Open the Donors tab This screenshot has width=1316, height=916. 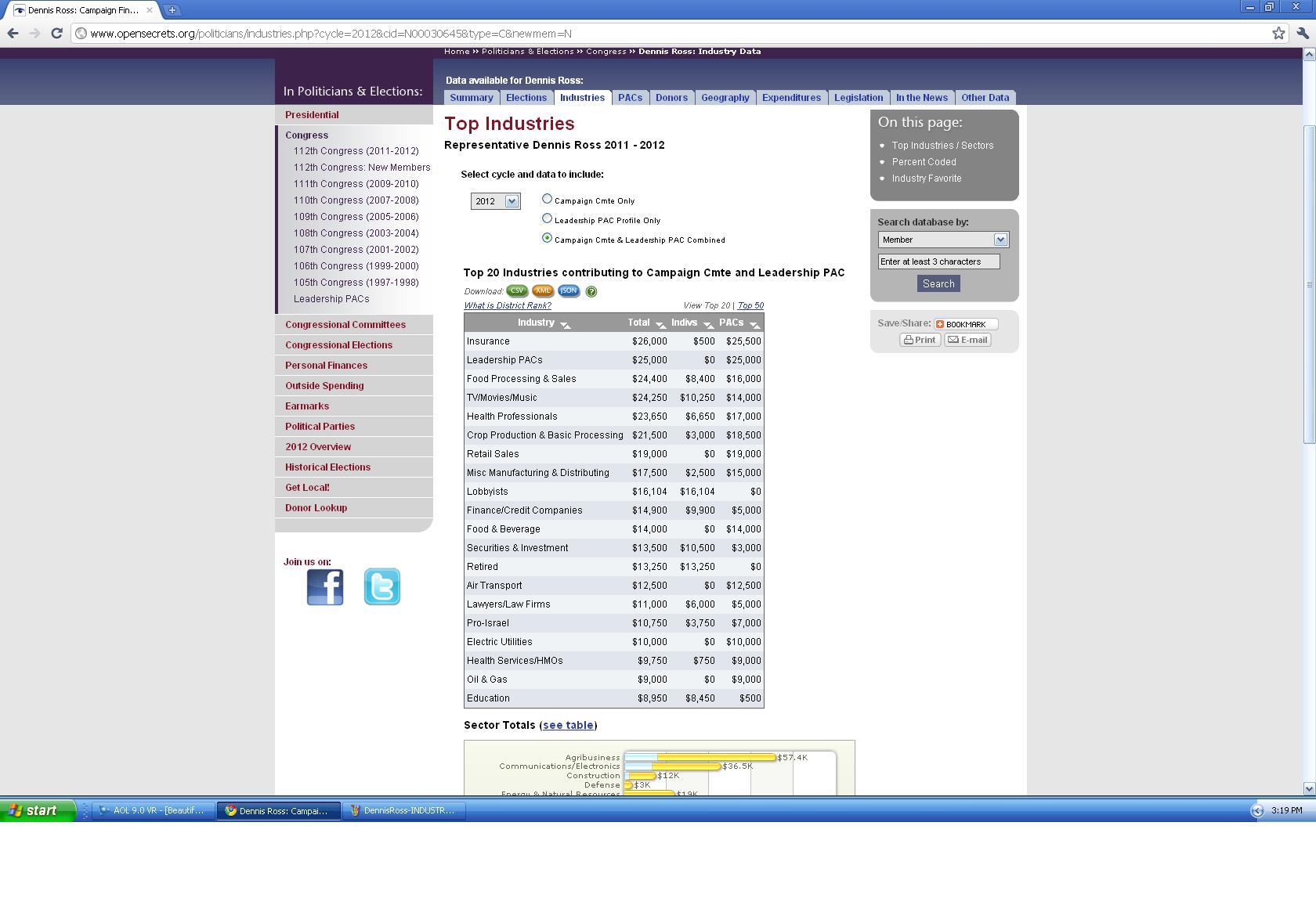pyautogui.click(x=671, y=98)
